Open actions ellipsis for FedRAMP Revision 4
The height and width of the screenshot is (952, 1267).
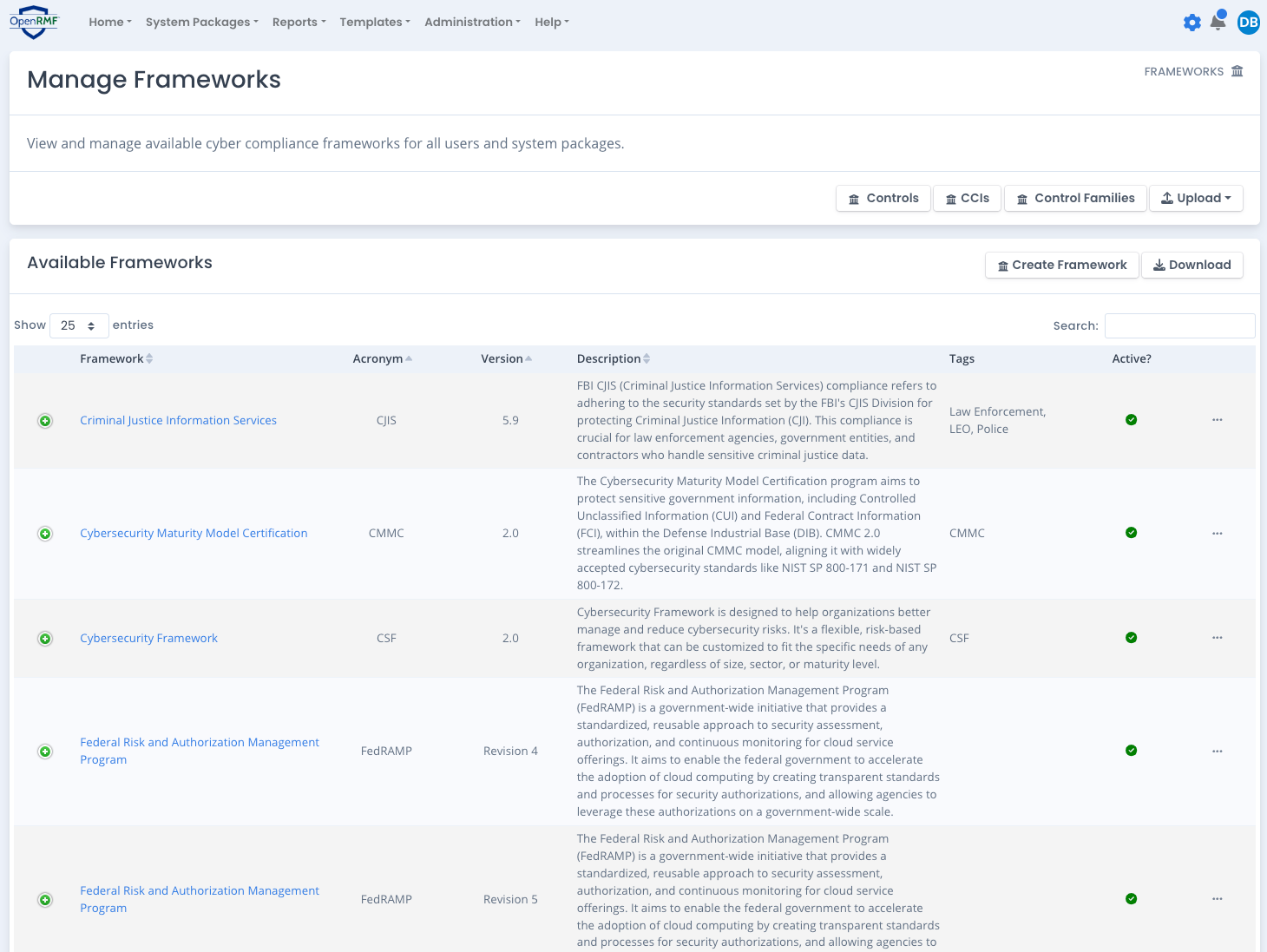pos(1218,751)
